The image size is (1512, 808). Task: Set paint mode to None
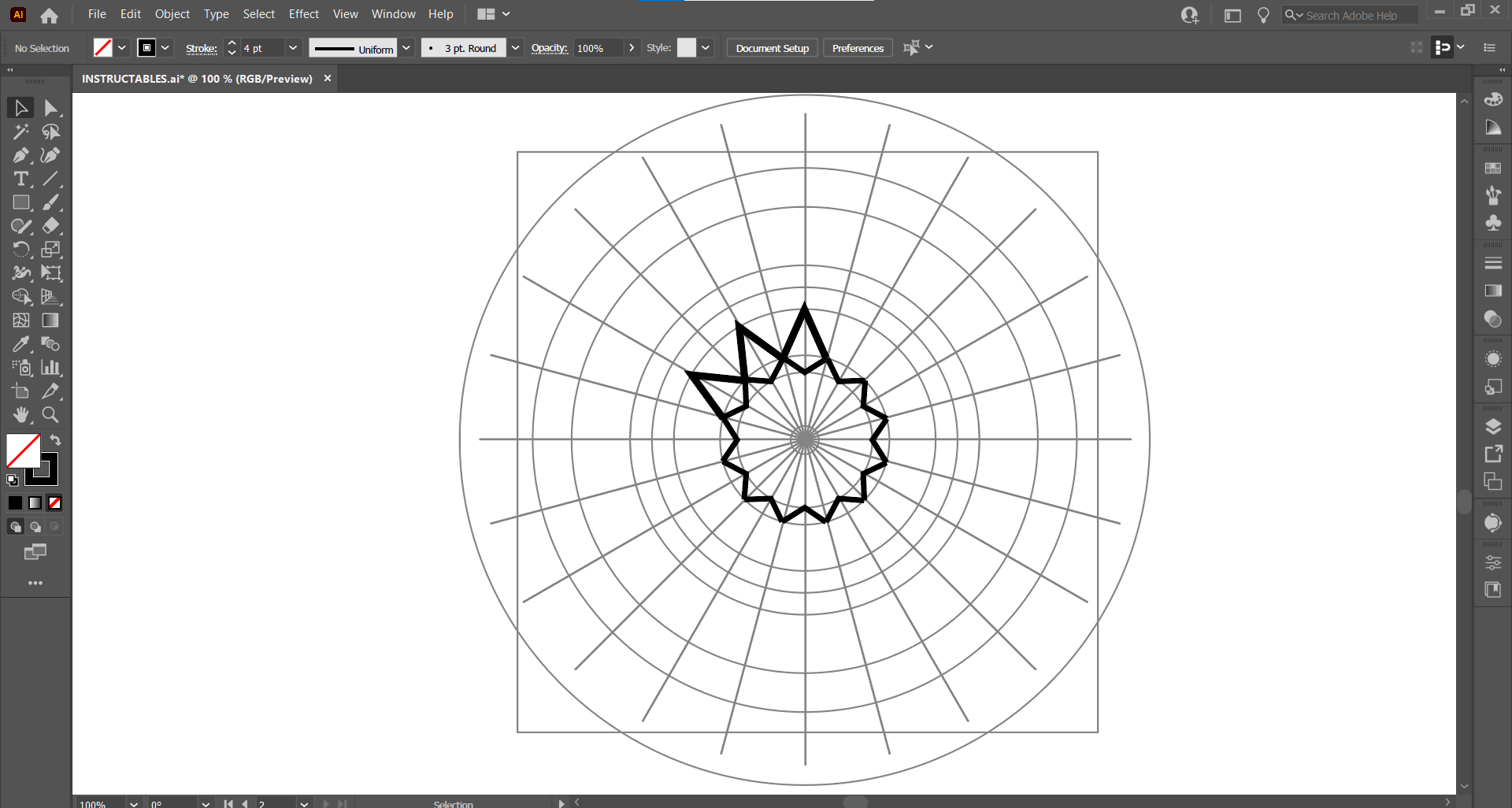pyautogui.click(x=54, y=502)
